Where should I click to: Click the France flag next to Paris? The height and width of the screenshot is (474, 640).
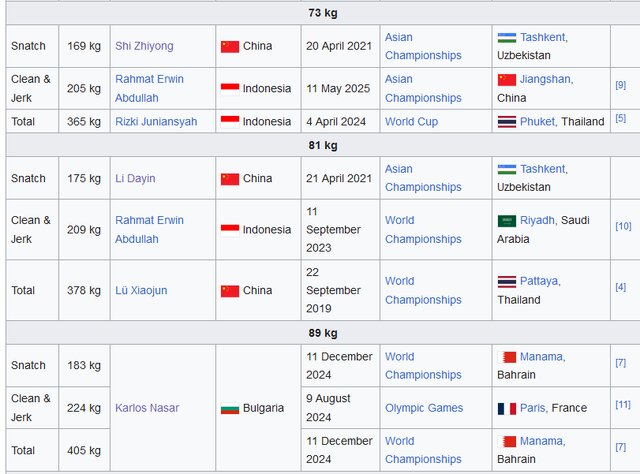pos(506,408)
